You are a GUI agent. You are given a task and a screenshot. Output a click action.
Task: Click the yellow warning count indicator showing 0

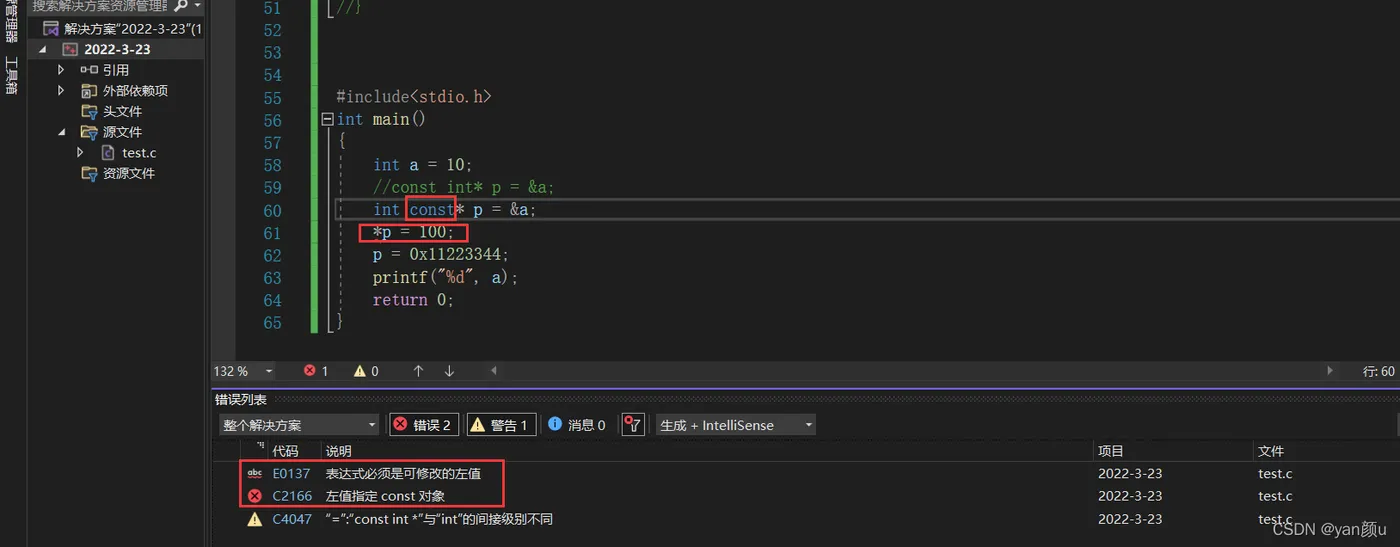[366, 371]
